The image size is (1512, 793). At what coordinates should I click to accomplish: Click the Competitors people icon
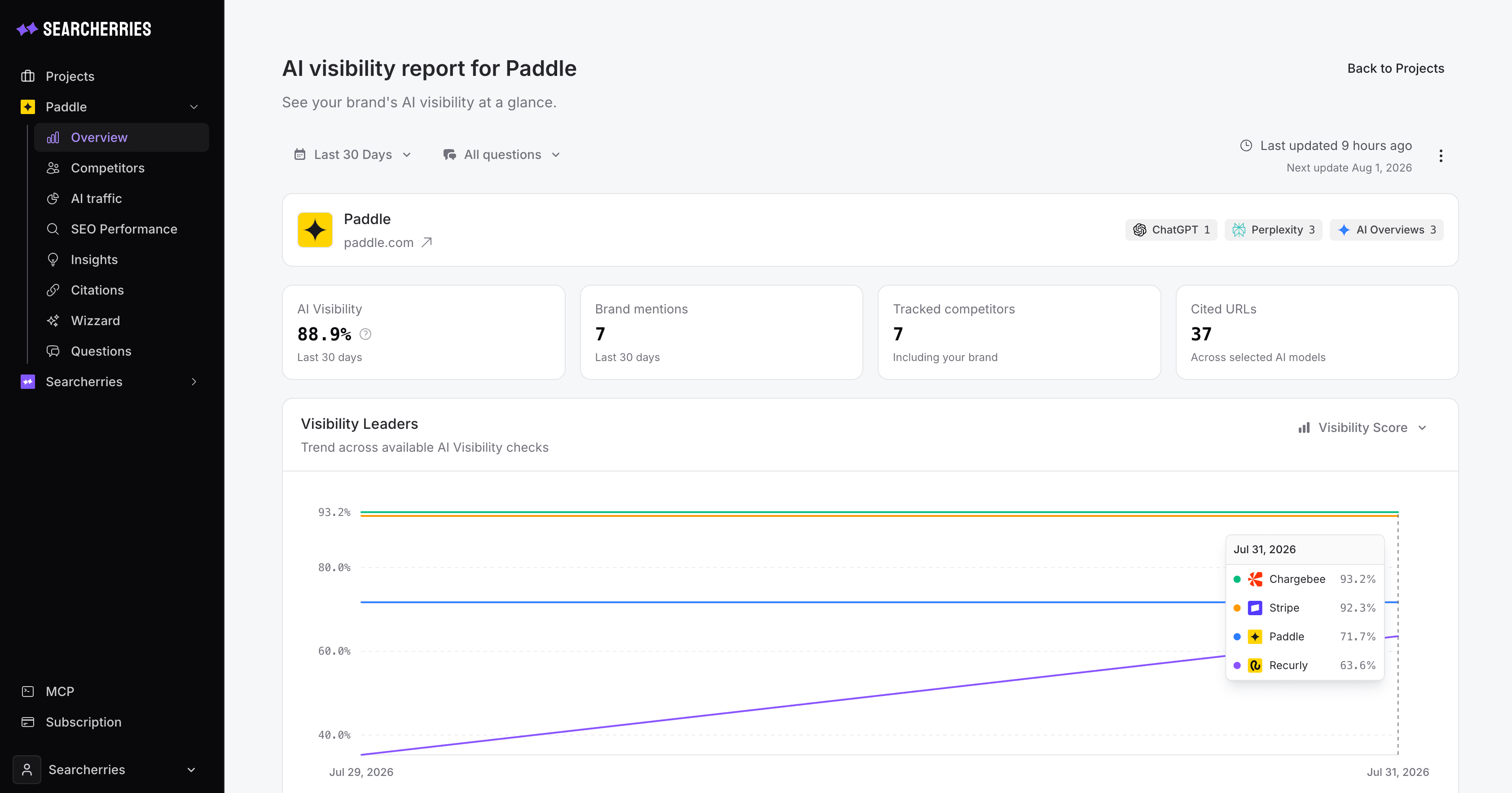coord(53,168)
